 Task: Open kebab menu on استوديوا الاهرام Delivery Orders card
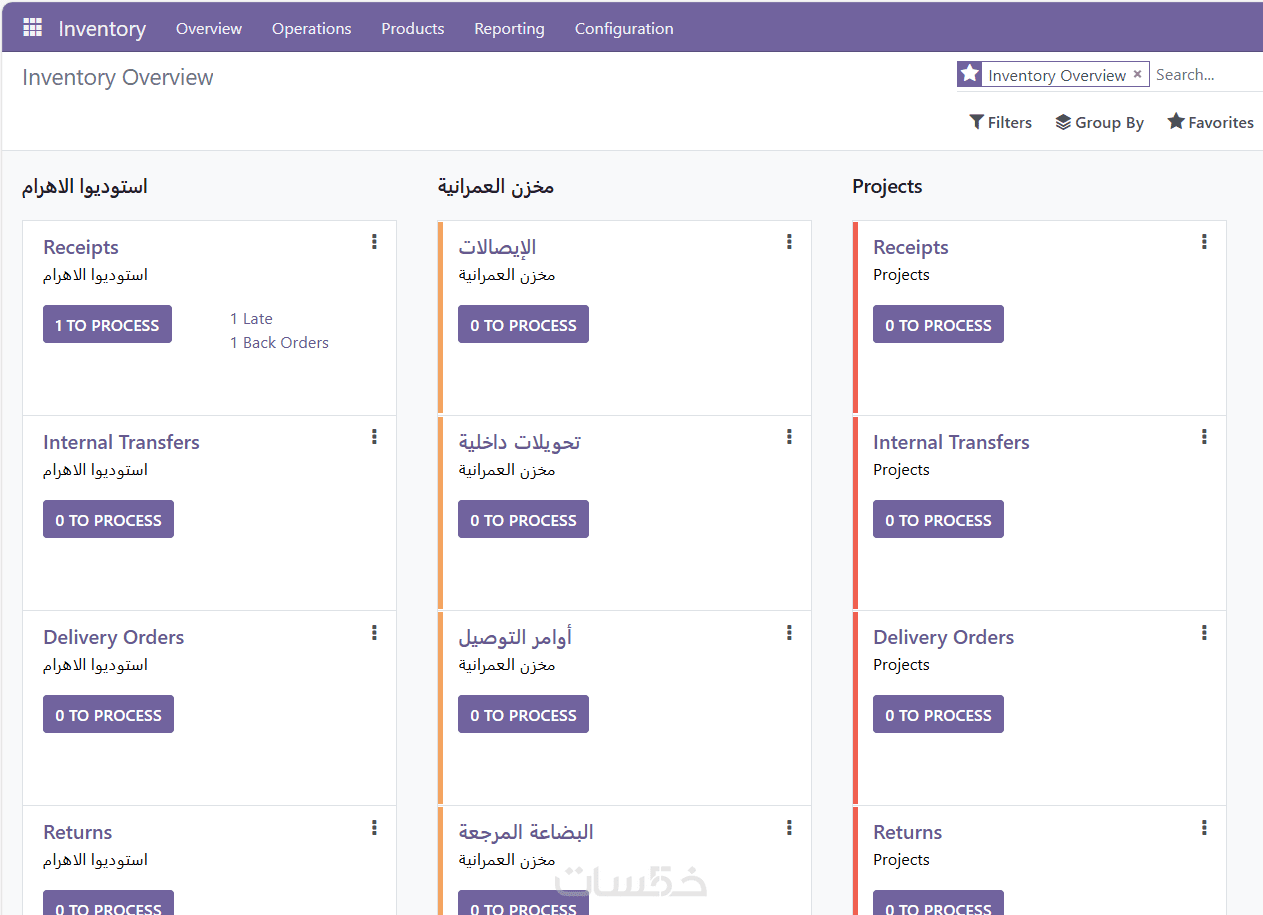(374, 632)
